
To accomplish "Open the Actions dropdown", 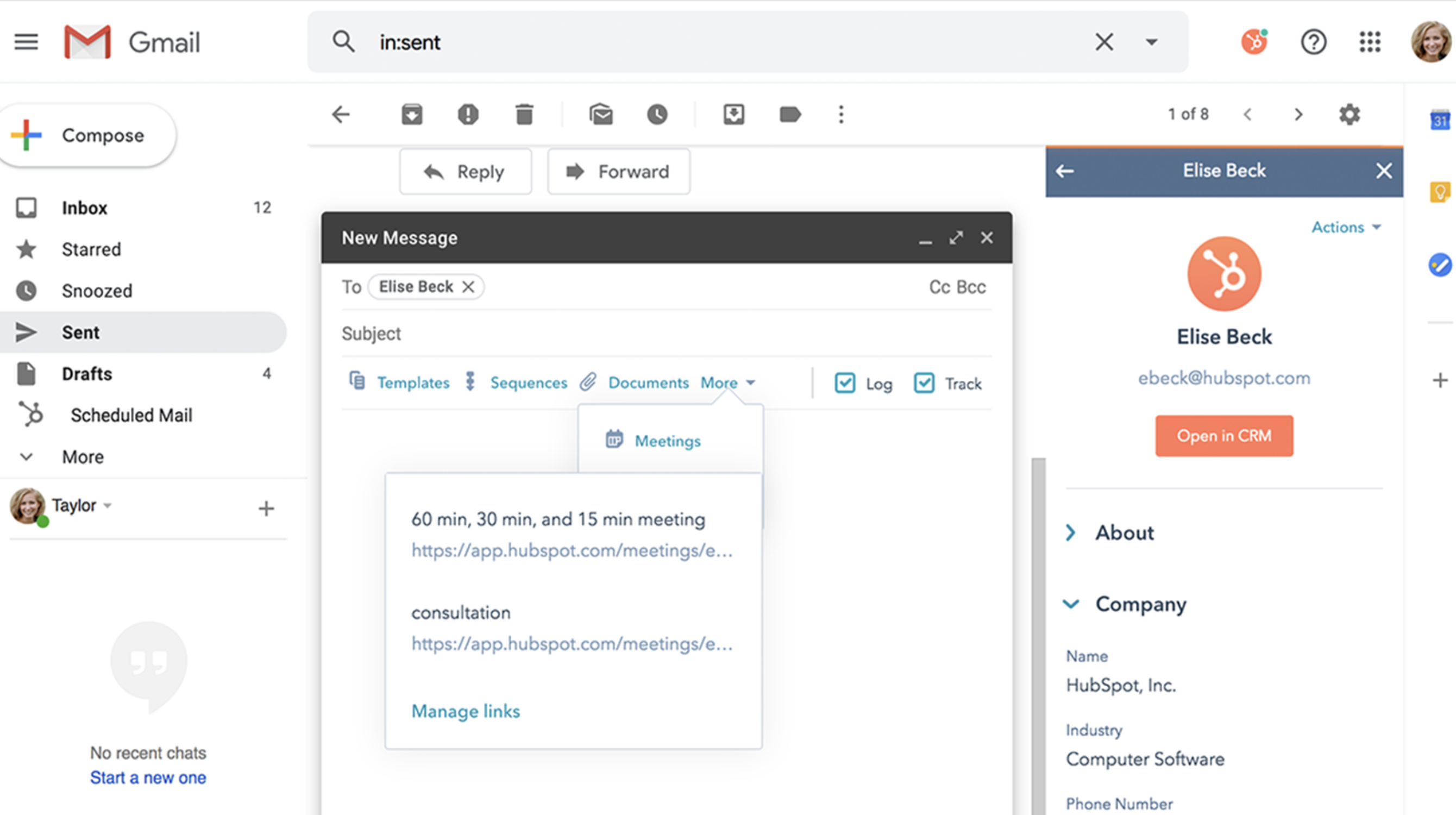I will (1346, 227).
